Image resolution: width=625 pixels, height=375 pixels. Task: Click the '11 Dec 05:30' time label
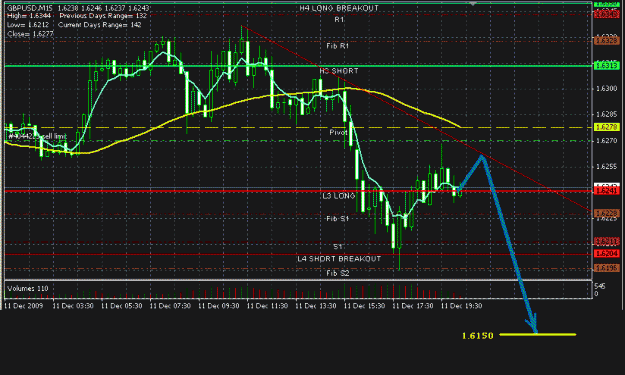122,306
